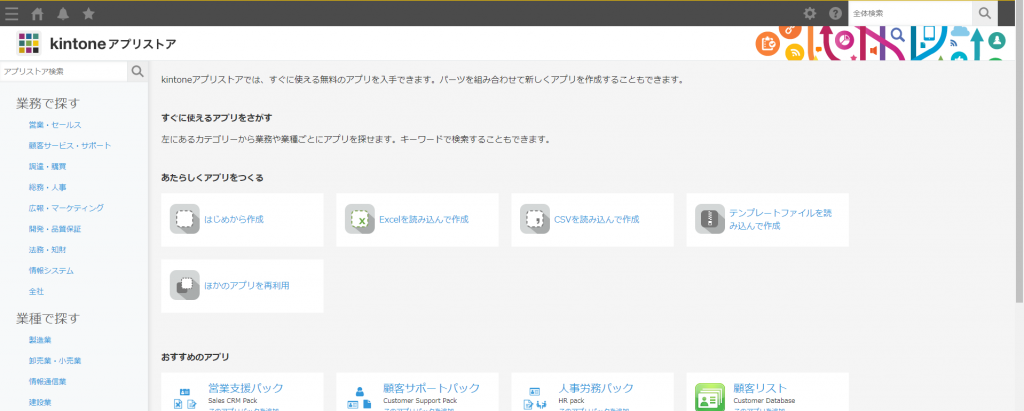
Task: Focus the 全体検索 search field
Action: 910,13
